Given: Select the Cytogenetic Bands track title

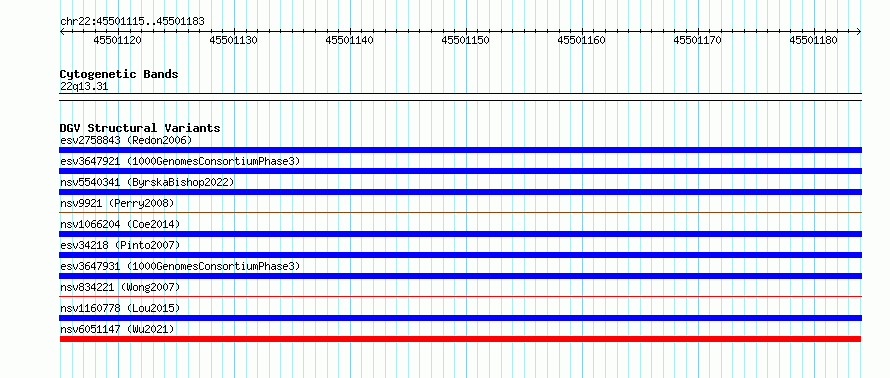Looking at the screenshot, I should [119, 74].
